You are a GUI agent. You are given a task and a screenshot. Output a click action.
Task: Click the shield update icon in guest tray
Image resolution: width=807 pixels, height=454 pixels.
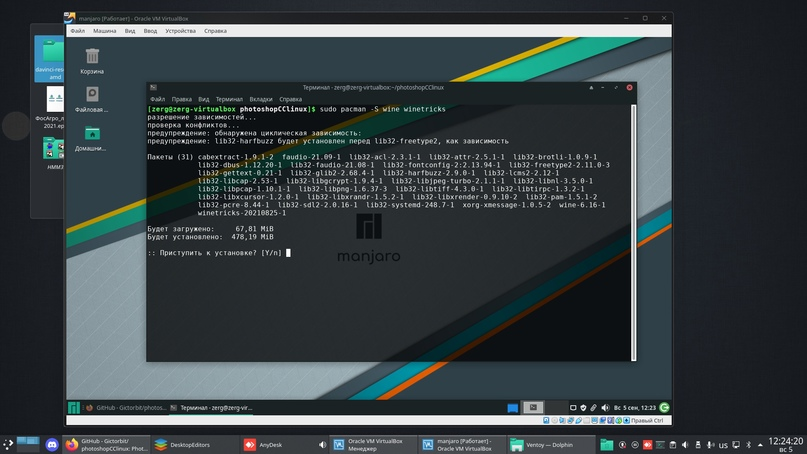click(x=583, y=408)
